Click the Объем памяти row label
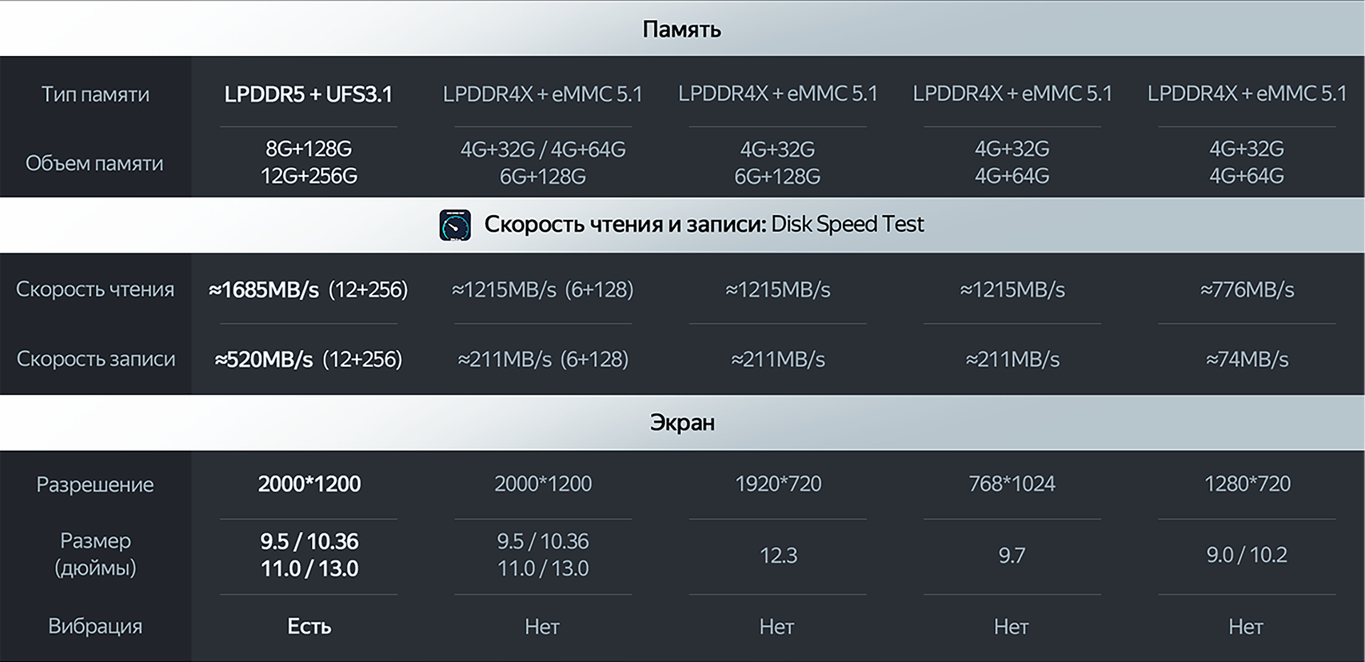Screen dimensions: 1365x662 (95, 163)
